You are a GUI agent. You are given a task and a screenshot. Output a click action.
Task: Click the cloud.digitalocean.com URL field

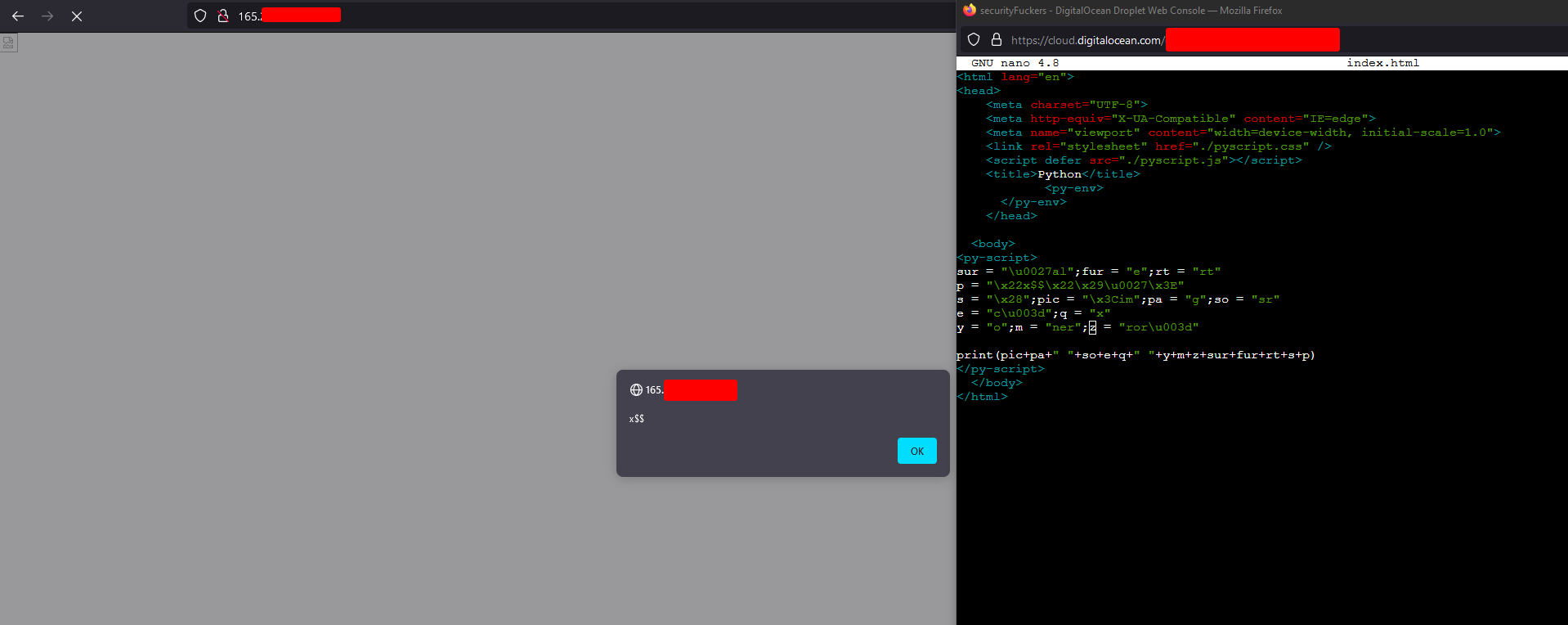pos(1086,40)
